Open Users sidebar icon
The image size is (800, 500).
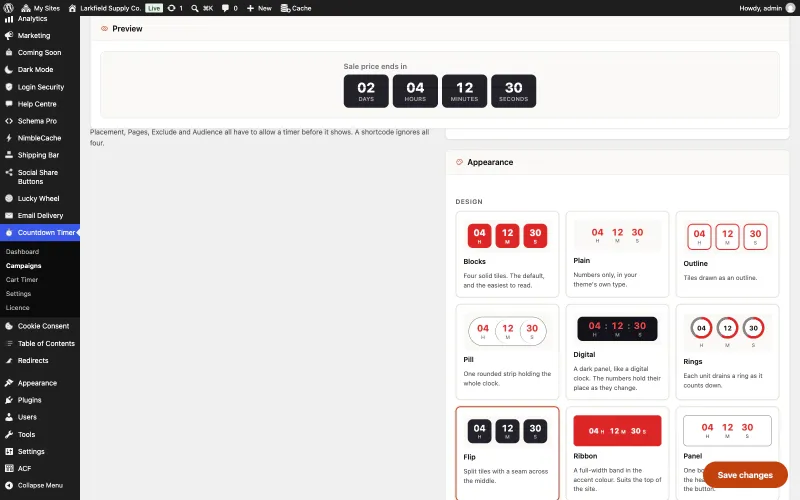[9, 417]
